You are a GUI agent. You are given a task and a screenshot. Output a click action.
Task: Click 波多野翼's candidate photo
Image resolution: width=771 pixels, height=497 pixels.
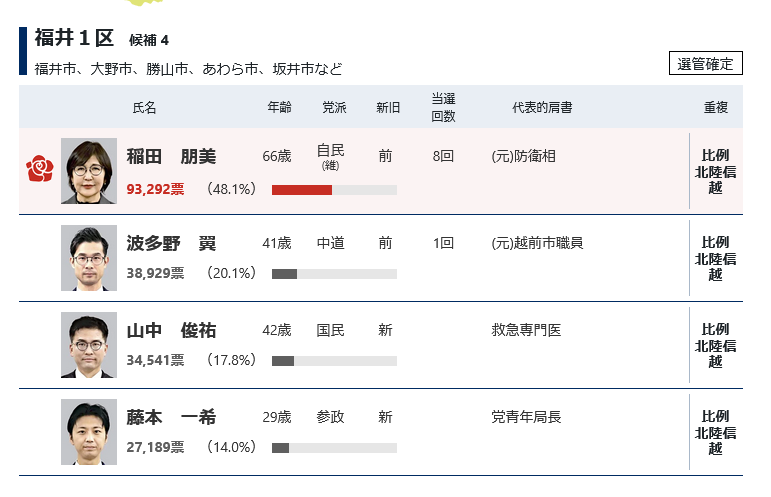tap(89, 258)
